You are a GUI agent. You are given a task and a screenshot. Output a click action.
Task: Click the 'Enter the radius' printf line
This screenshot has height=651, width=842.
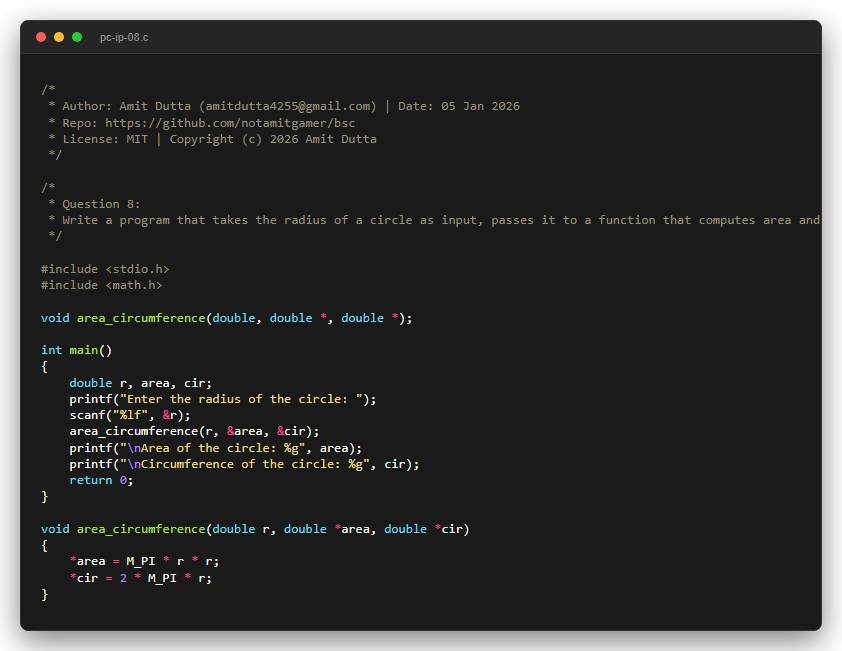(223, 399)
